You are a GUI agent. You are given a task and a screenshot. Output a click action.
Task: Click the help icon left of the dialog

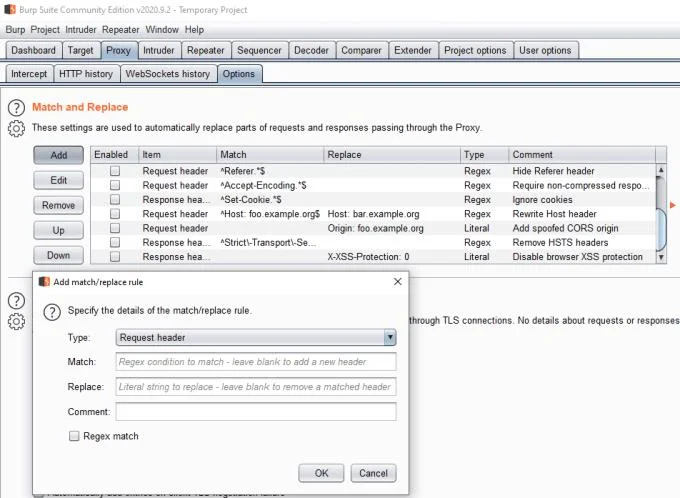(16, 301)
